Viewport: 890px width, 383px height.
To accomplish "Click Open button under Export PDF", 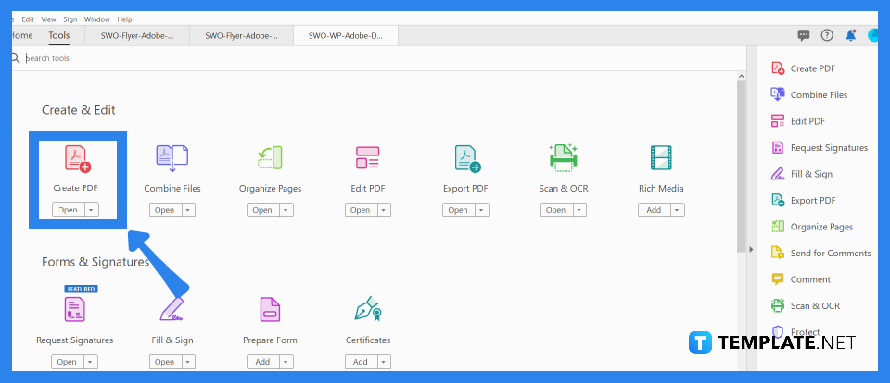I will (x=459, y=210).
